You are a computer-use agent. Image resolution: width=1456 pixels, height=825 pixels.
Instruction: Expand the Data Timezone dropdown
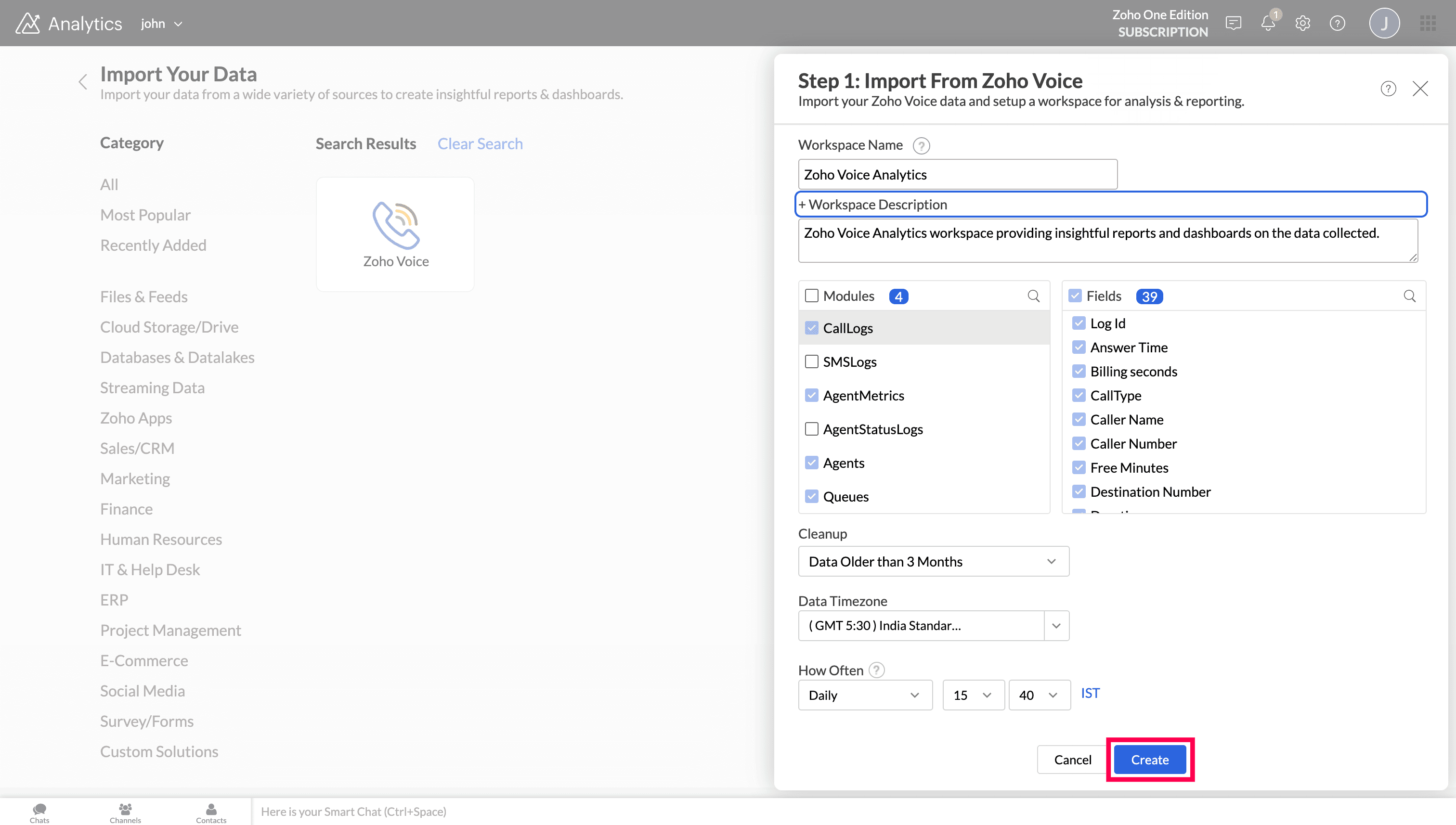(x=1056, y=626)
